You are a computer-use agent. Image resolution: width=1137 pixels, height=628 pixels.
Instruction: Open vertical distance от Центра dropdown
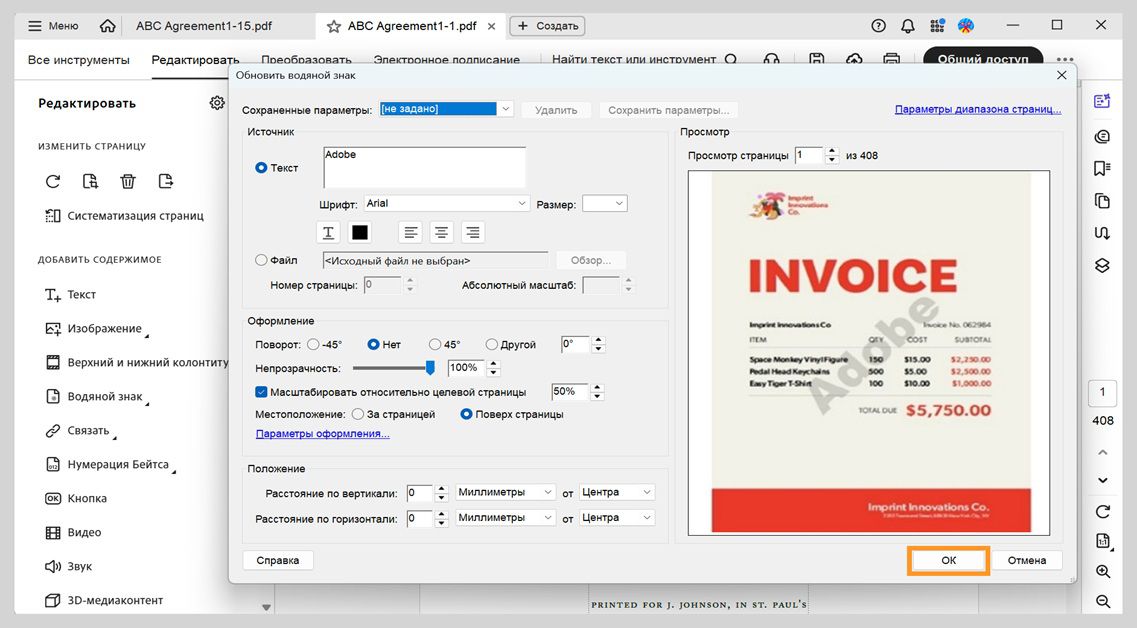[617, 492]
